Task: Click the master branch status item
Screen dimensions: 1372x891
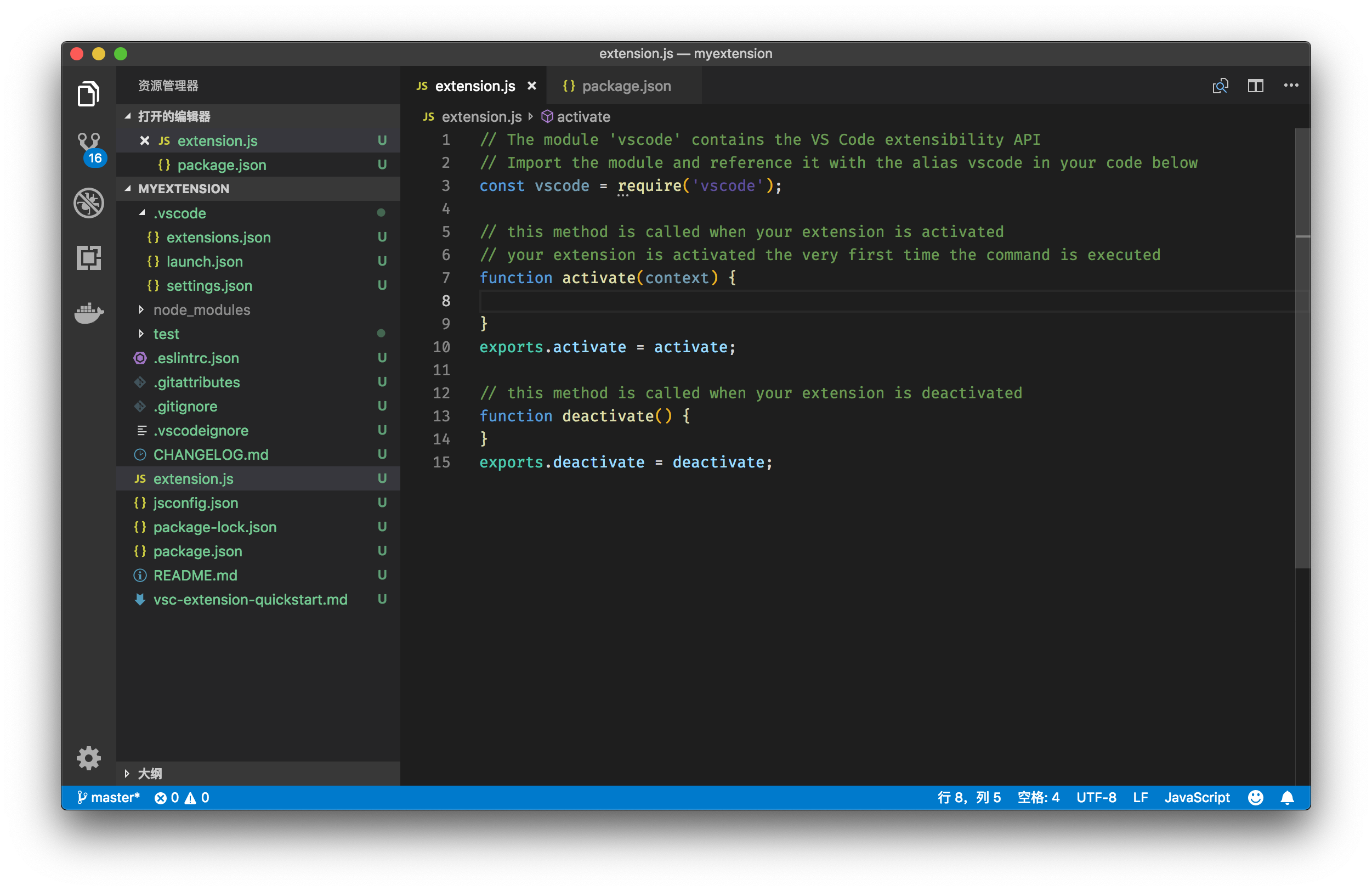Action: tap(109, 798)
